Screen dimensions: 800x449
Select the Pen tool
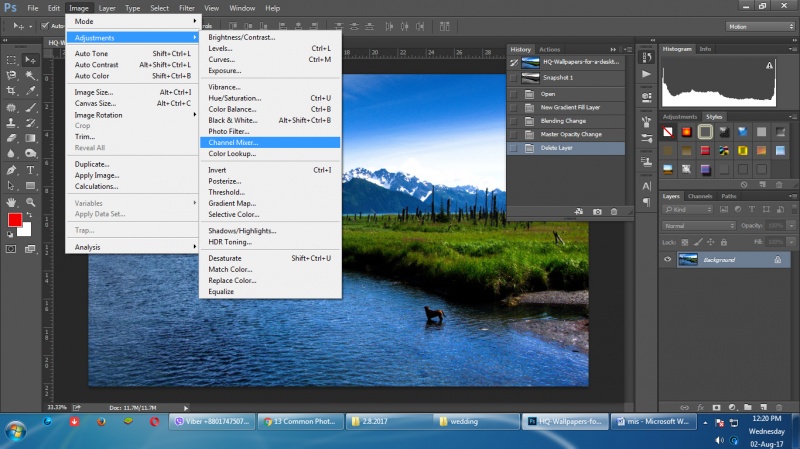(11, 170)
